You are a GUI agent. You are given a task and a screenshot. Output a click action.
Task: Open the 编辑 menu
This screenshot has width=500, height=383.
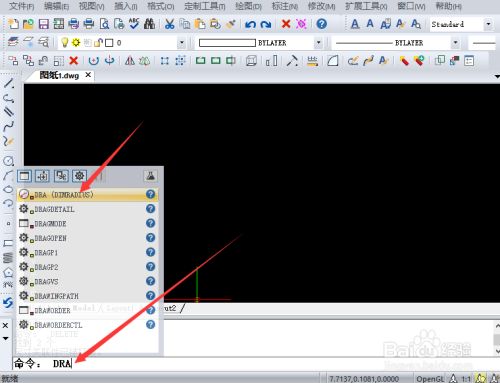point(56,6)
